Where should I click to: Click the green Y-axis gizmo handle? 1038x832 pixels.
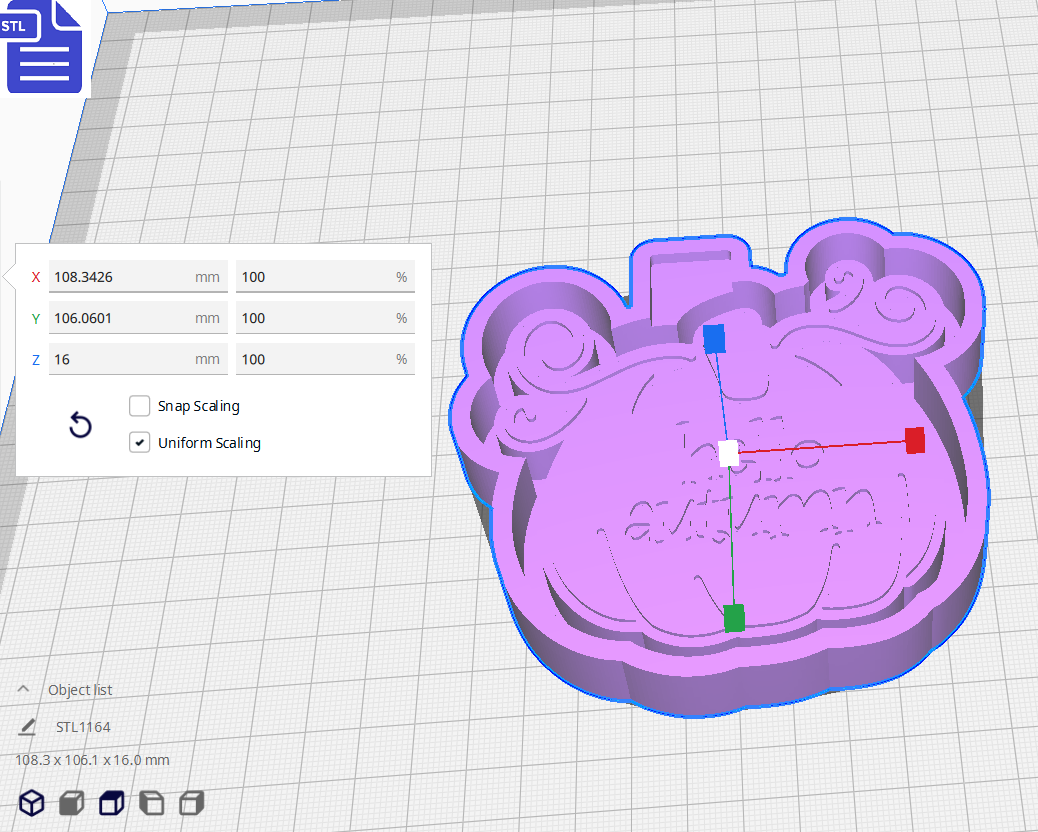733,618
